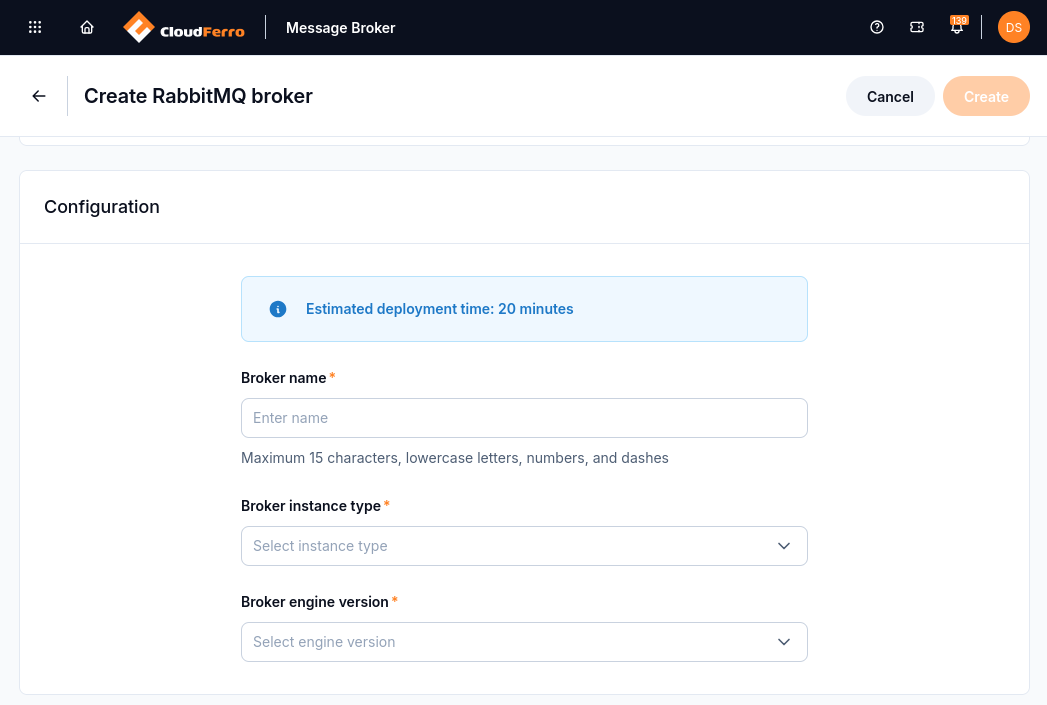Click the Create button
The image size is (1047, 705).
[x=986, y=96]
